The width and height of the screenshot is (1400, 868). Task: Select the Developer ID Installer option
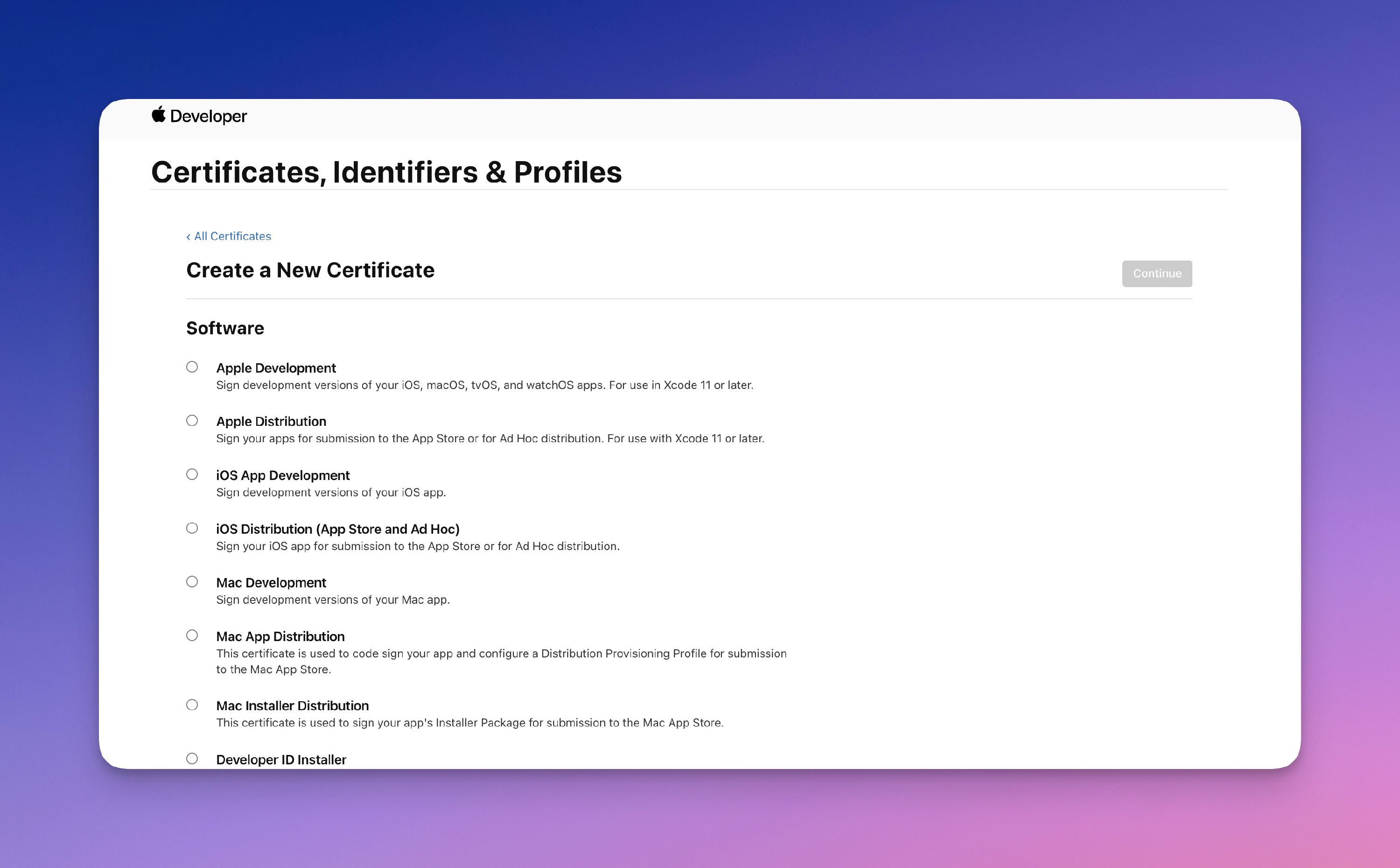tap(192, 758)
